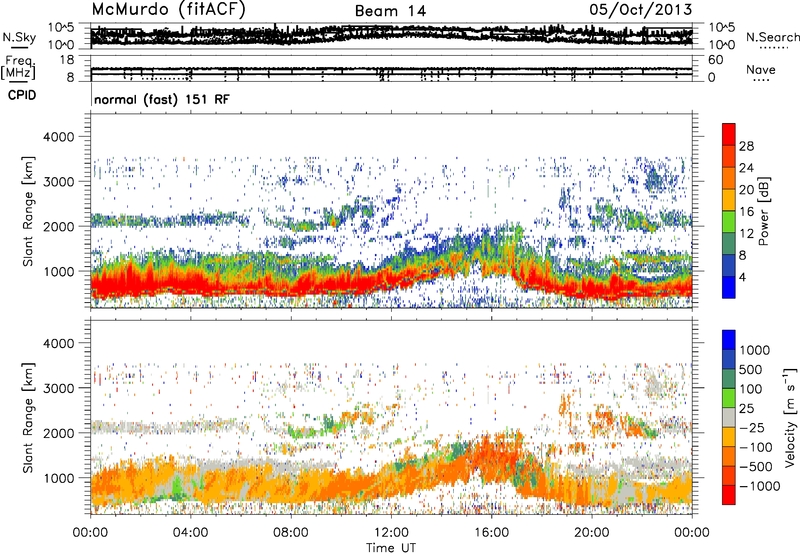
Task: Click the '16:00' time tick label
Action: 491,533
